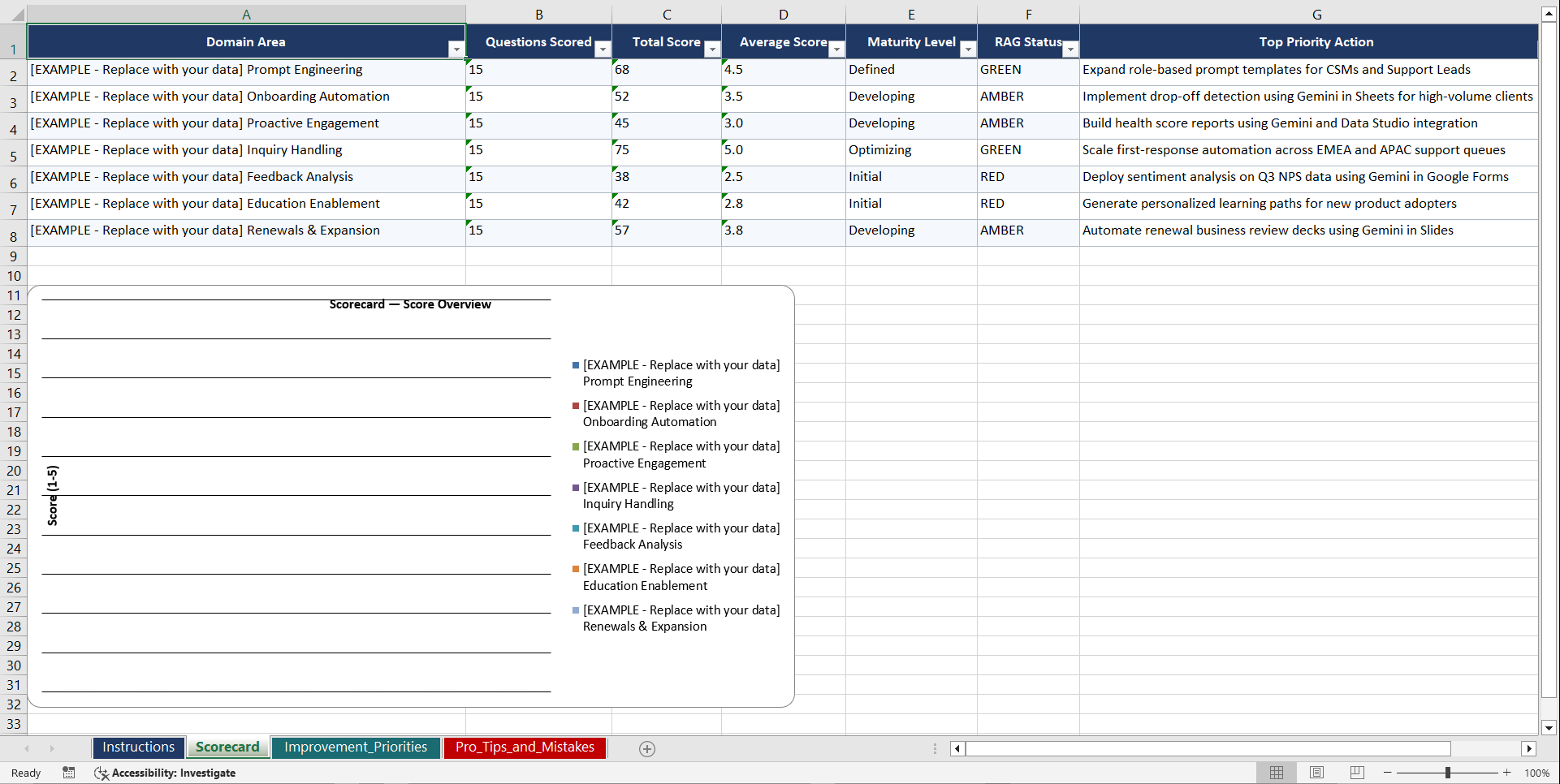Screen dimensions: 1560x784
Task: Switch to Page Layout view
Action: [1316, 773]
